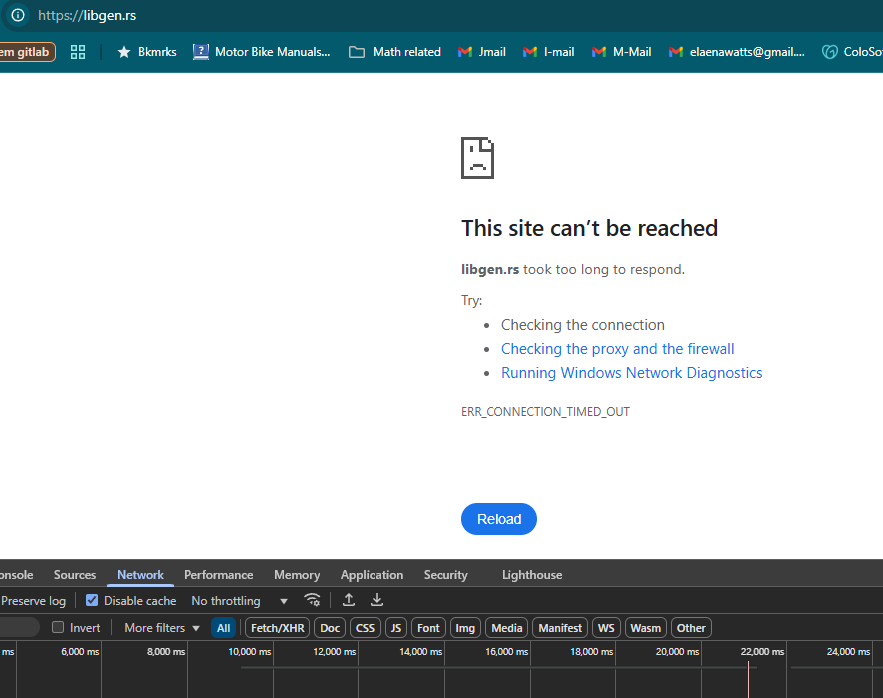Filter requests by Wasm type
The image size is (883, 698).
(645, 628)
